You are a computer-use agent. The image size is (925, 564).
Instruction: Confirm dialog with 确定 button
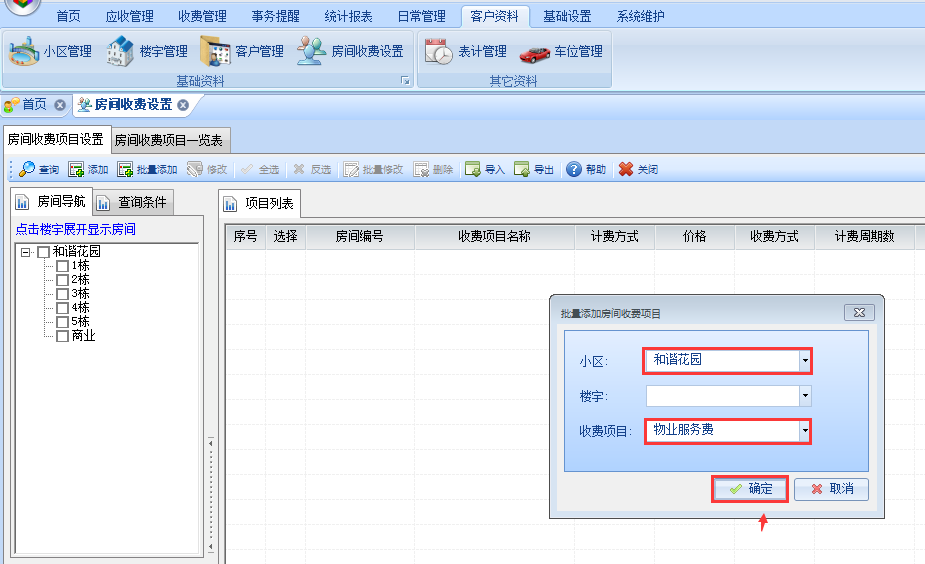click(750, 489)
